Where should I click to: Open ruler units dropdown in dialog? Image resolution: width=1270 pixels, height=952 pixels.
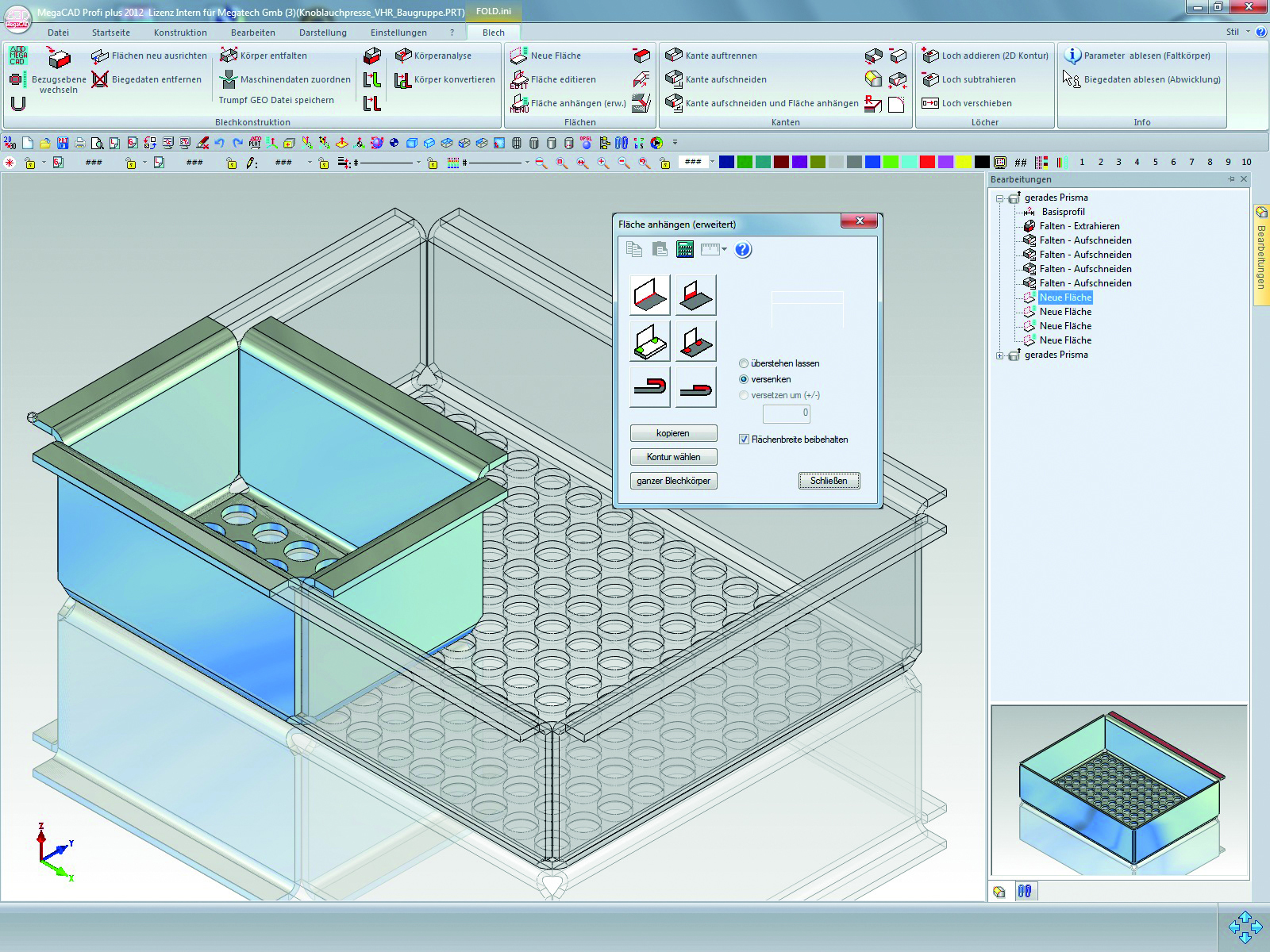[x=724, y=250]
